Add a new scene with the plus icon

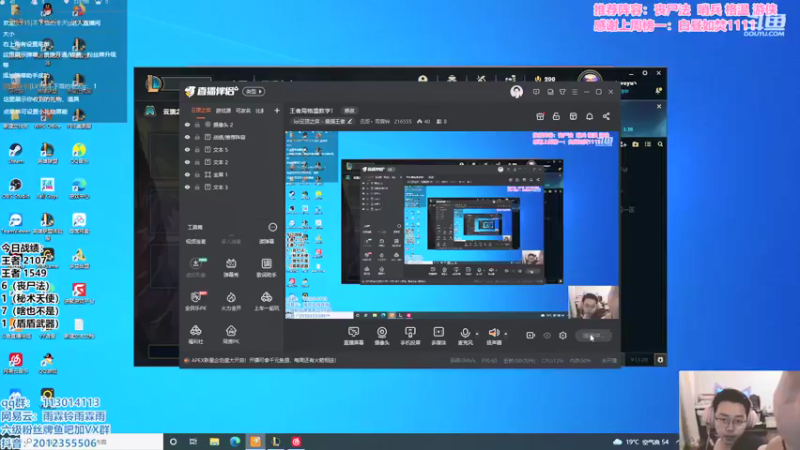(277, 111)
